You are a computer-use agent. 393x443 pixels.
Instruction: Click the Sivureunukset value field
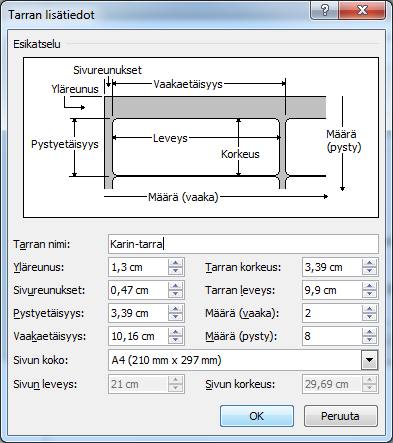tap(138, 290)
